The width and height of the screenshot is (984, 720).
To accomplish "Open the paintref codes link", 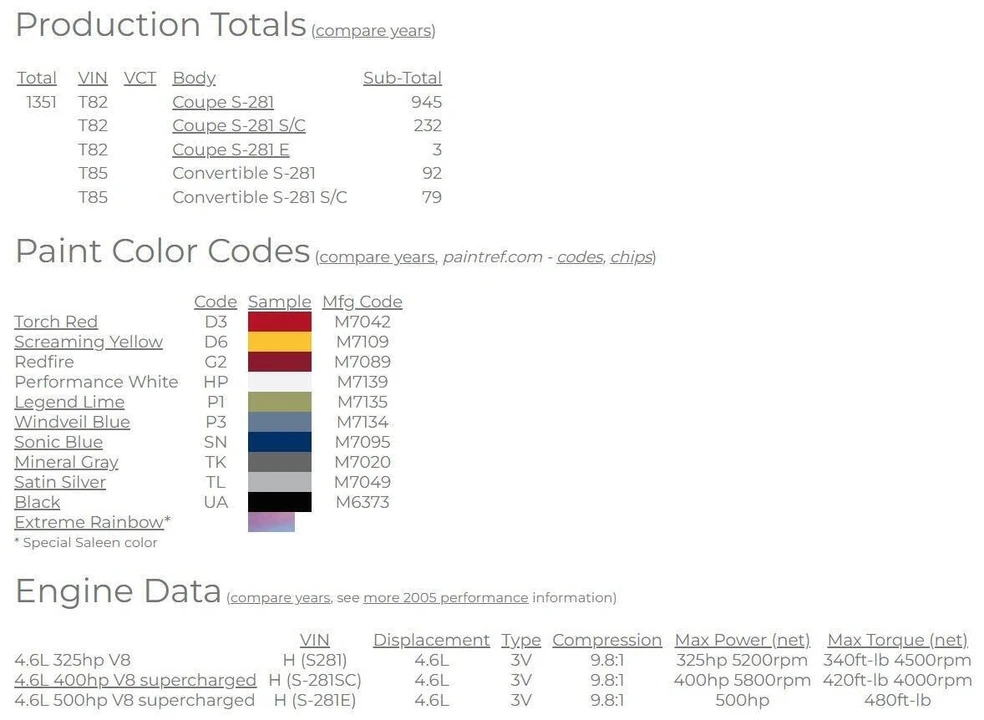I will [580, 257].
